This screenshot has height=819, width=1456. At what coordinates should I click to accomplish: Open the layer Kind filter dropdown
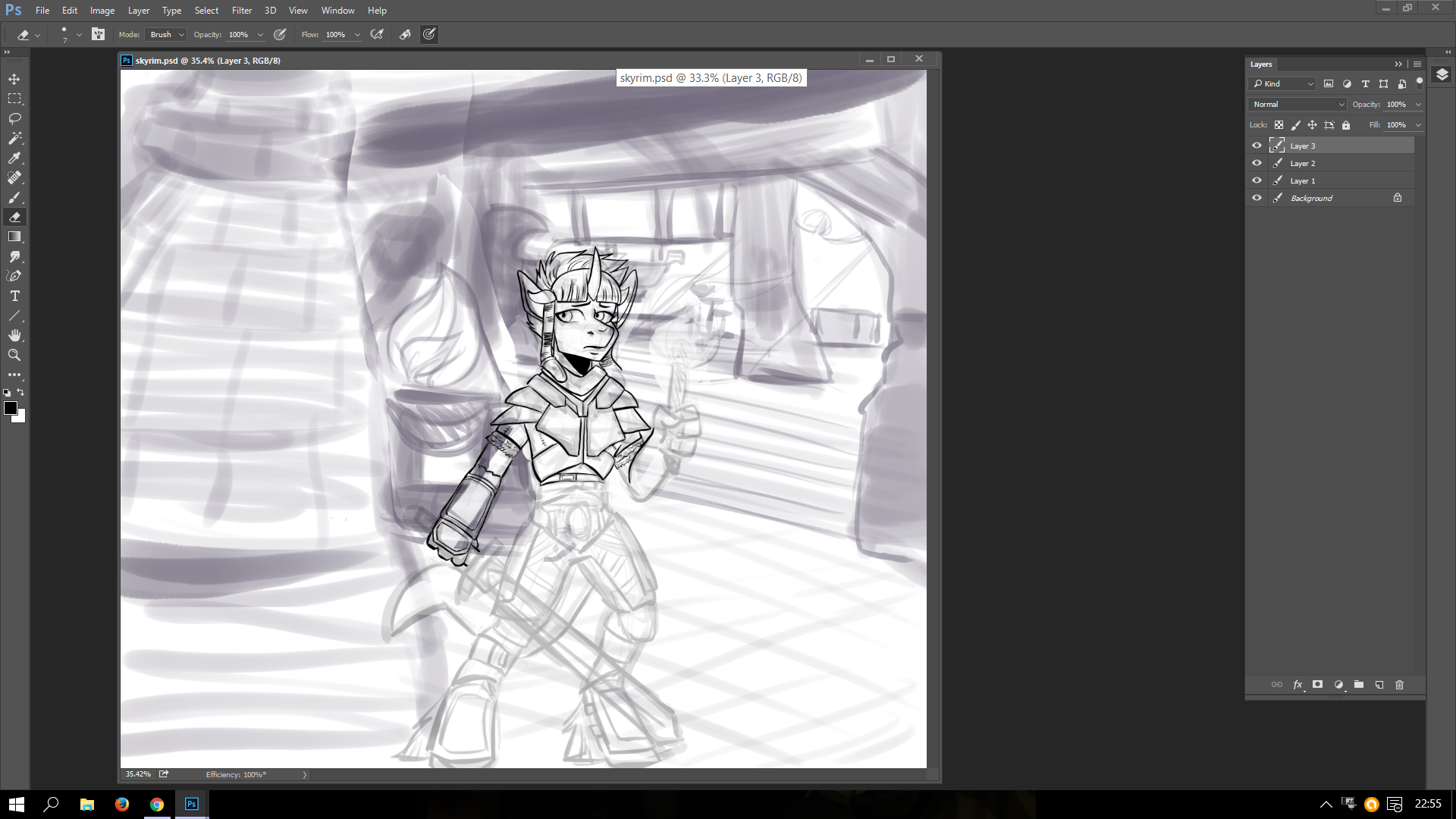pyautogui.click(x=1282, y=84)
